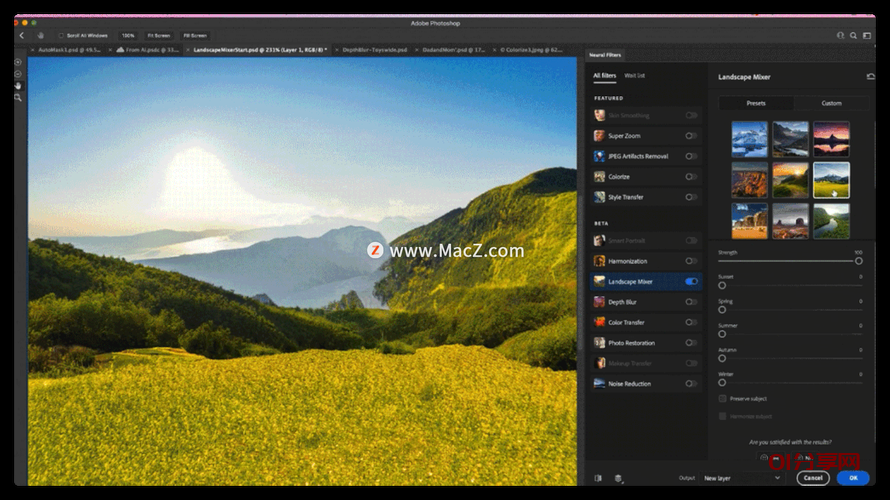The width and height of the screenshot is (890, 500).
Task: Choose the snowy mountain preset thumbnail
Action: point(749,138)
